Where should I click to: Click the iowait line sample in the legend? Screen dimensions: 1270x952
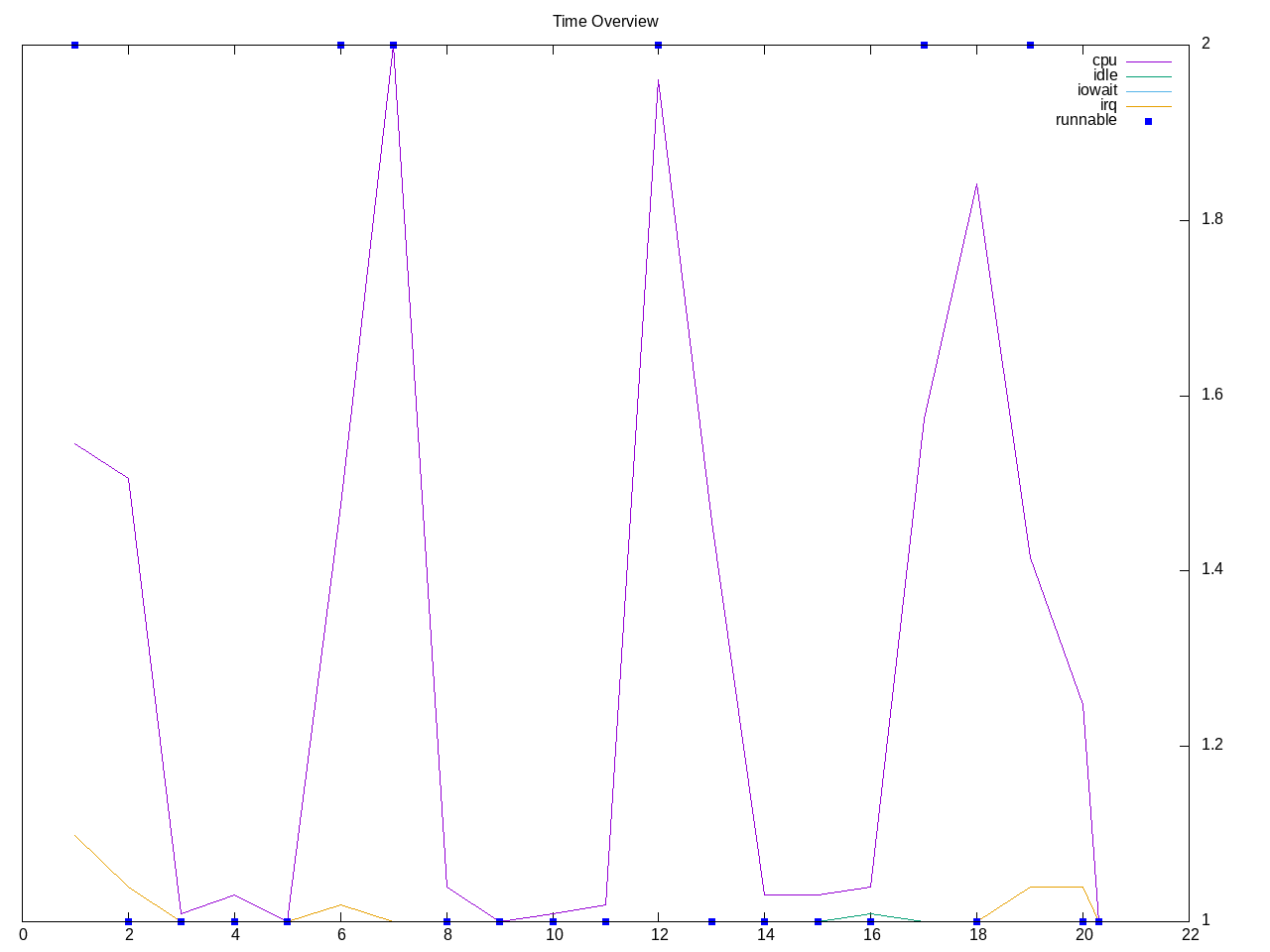pos(1148,91)
